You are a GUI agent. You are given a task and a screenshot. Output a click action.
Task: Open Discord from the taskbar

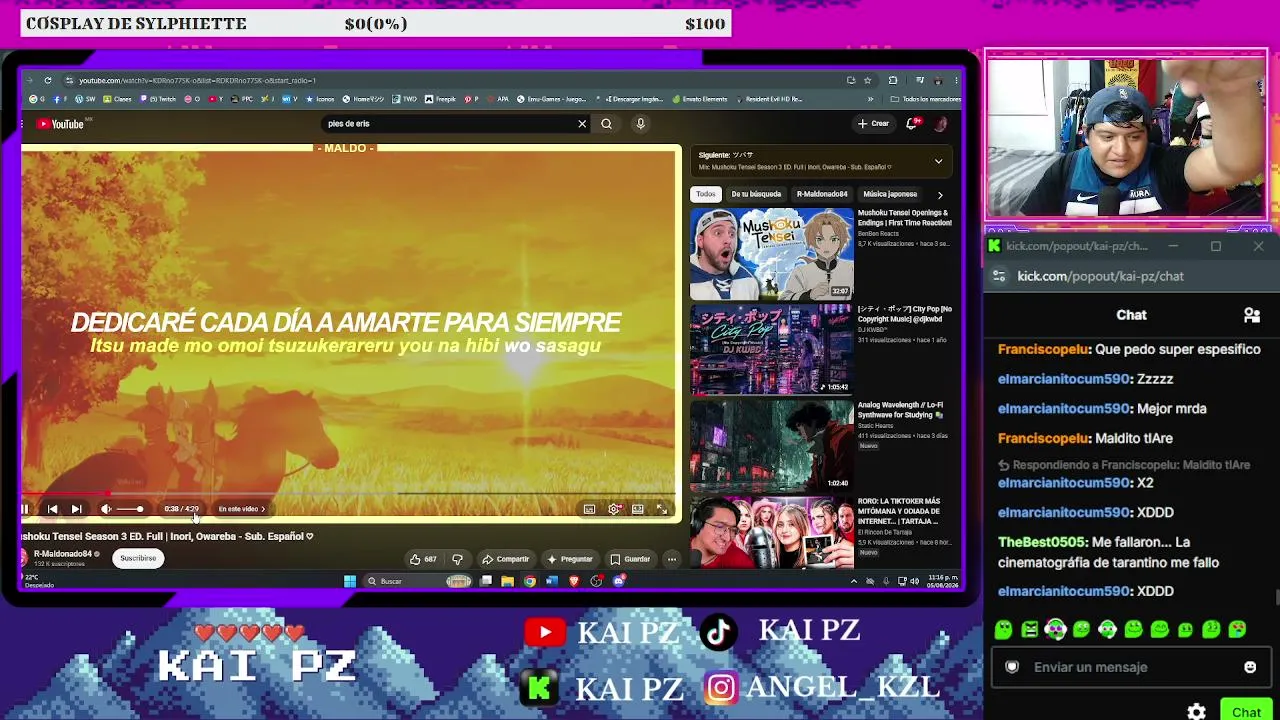(x=619, y=581)
